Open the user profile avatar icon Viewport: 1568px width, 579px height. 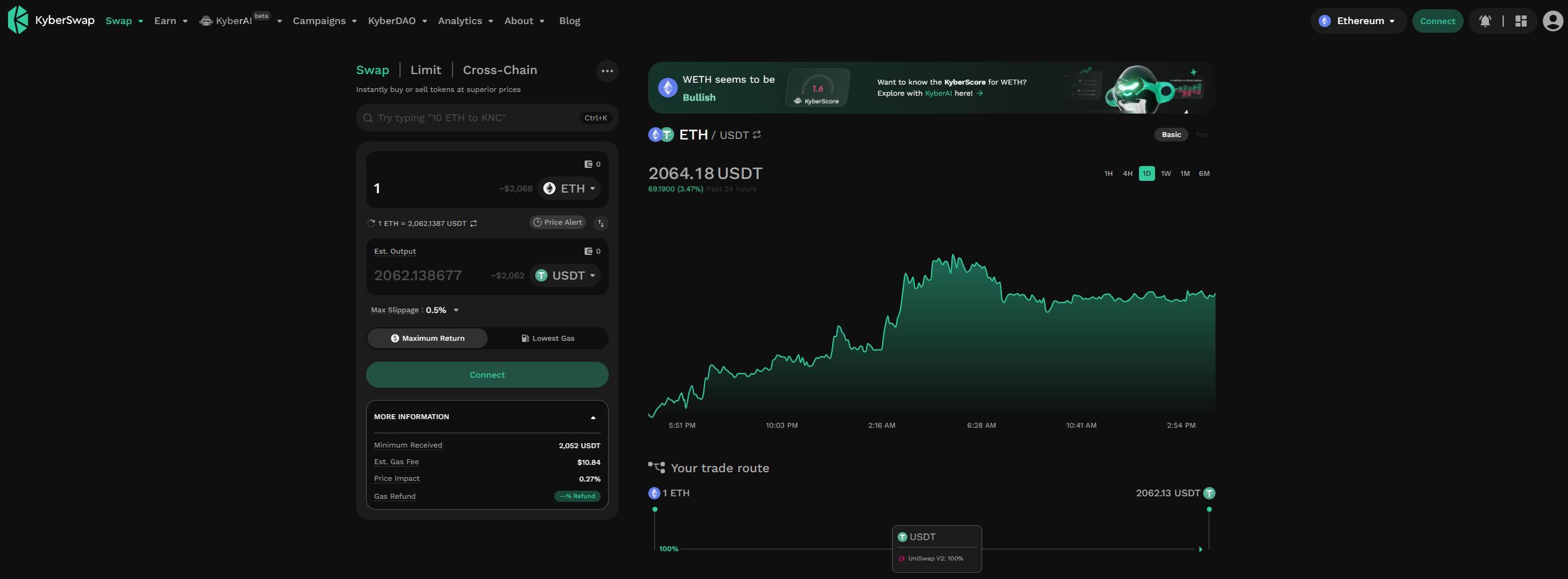(x=1553, y=21)
